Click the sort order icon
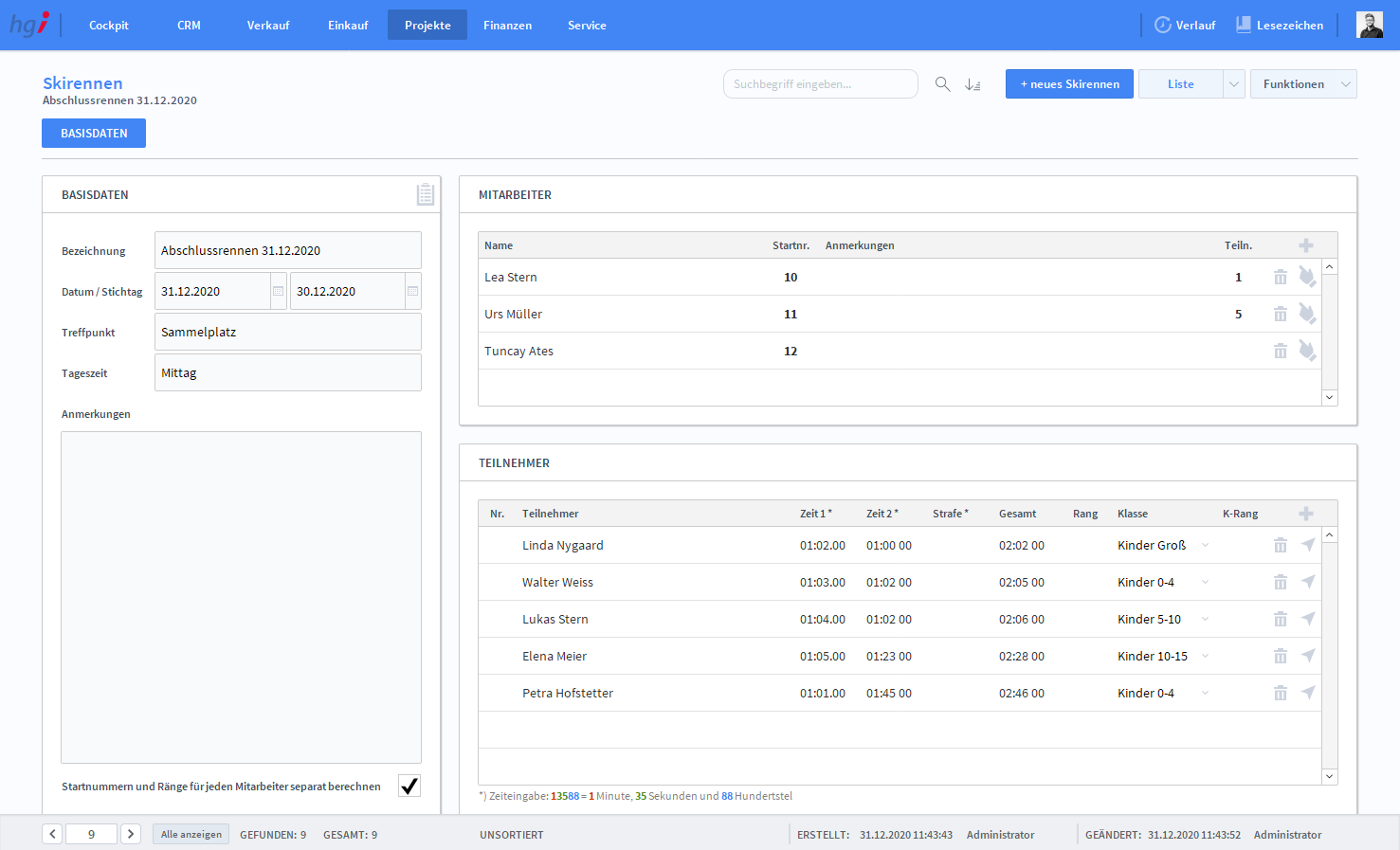Image resolution: width=1400 pixels, height=850 pixels. click(973, 84)
